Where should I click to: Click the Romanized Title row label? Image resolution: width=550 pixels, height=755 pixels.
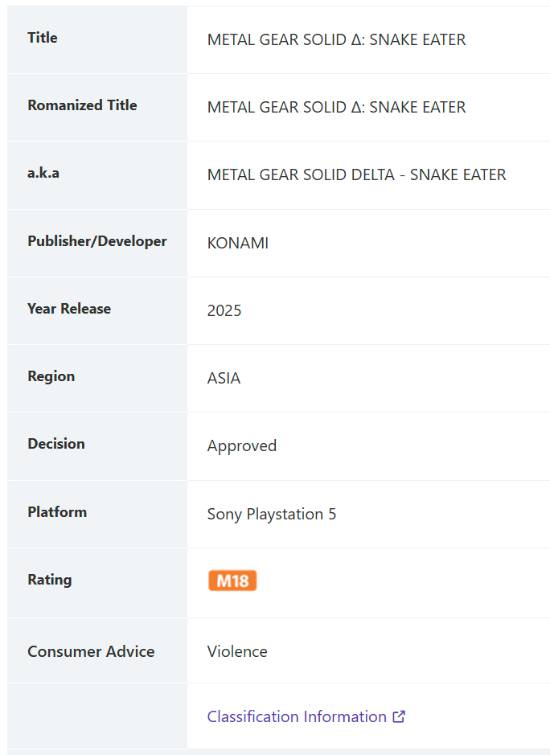pos(82,105)
